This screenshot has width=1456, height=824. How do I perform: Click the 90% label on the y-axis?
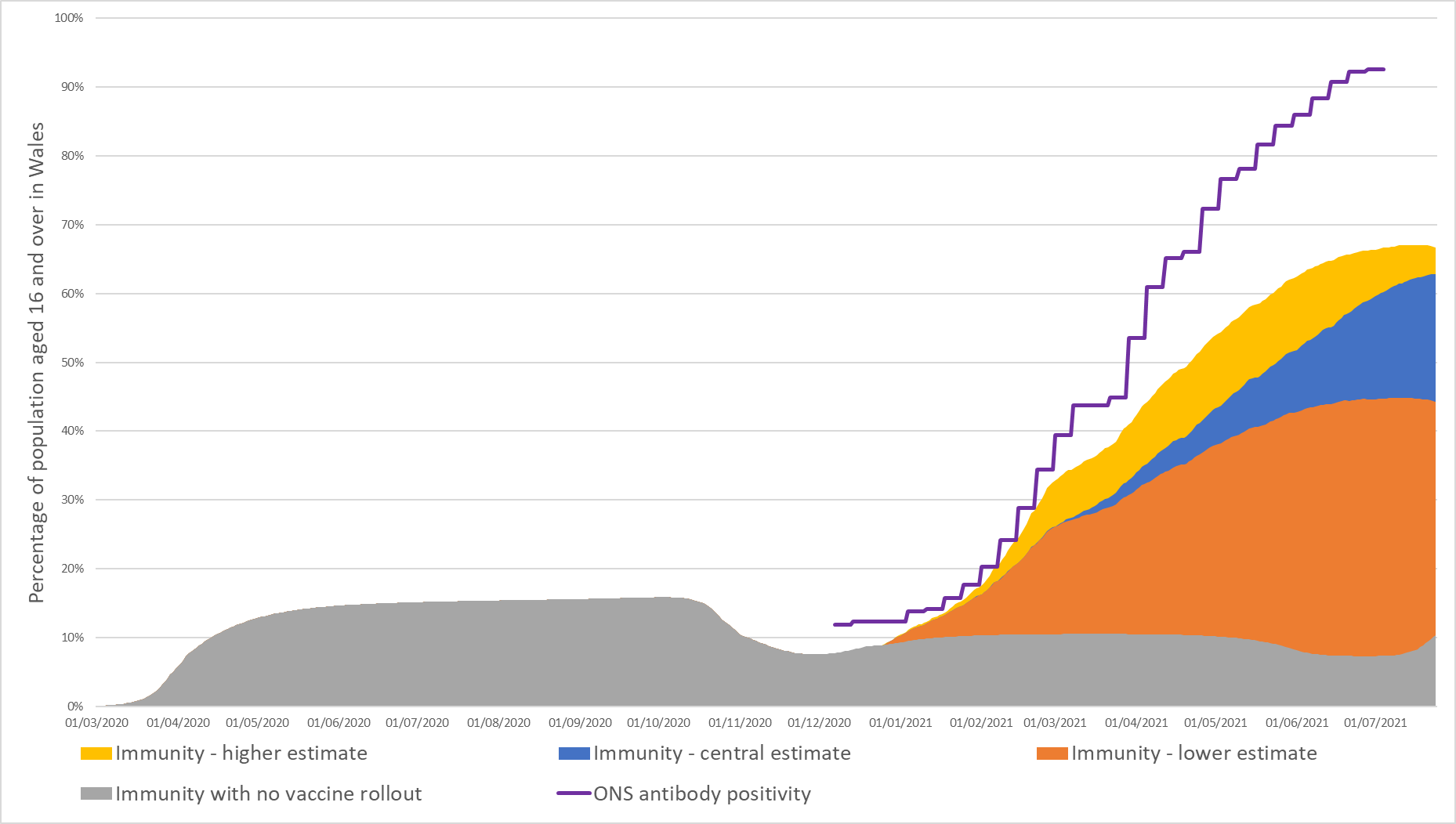[x=72, y=87]
